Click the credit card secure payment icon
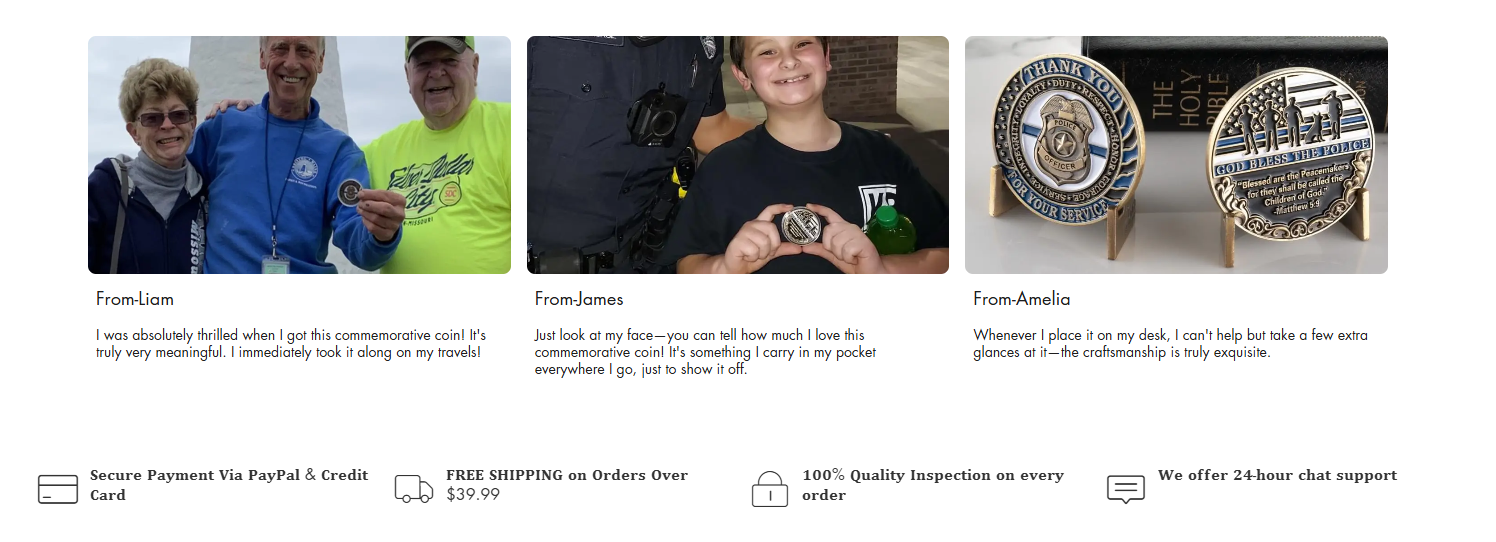 tap(58, 489)
